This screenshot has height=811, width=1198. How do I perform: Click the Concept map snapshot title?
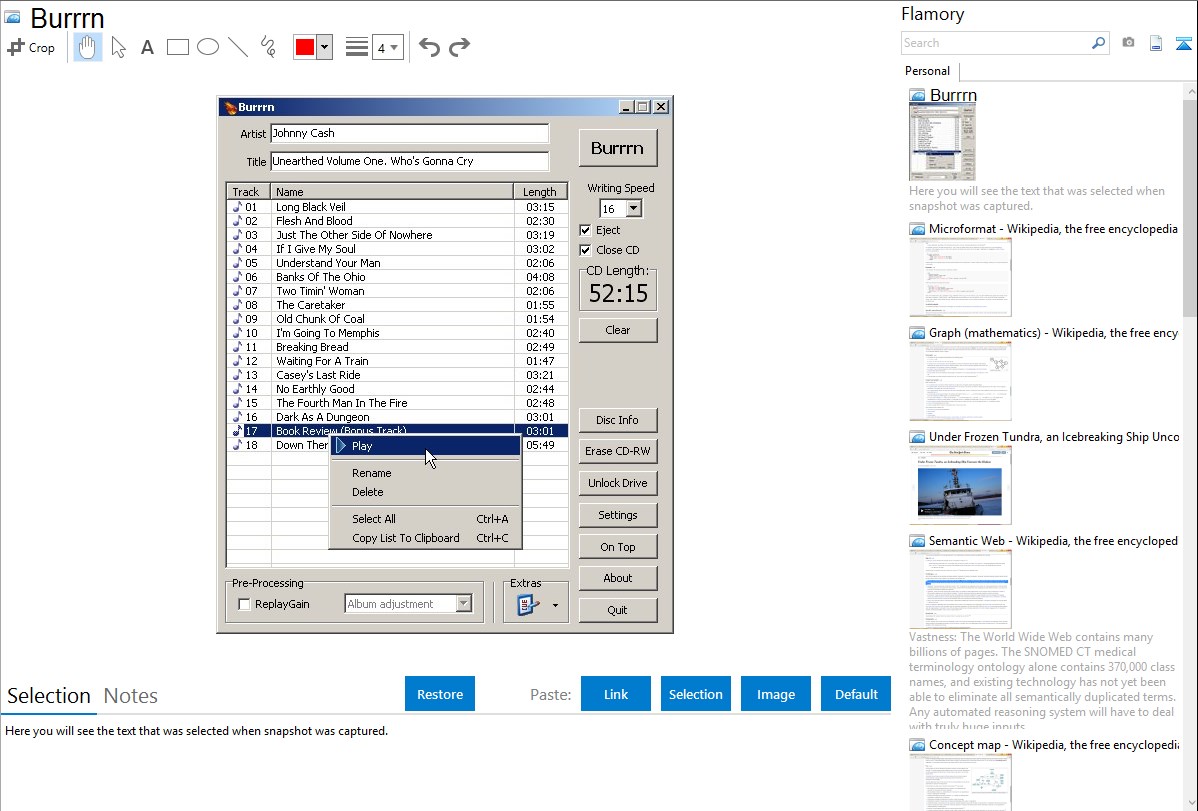coord(1053,745)
